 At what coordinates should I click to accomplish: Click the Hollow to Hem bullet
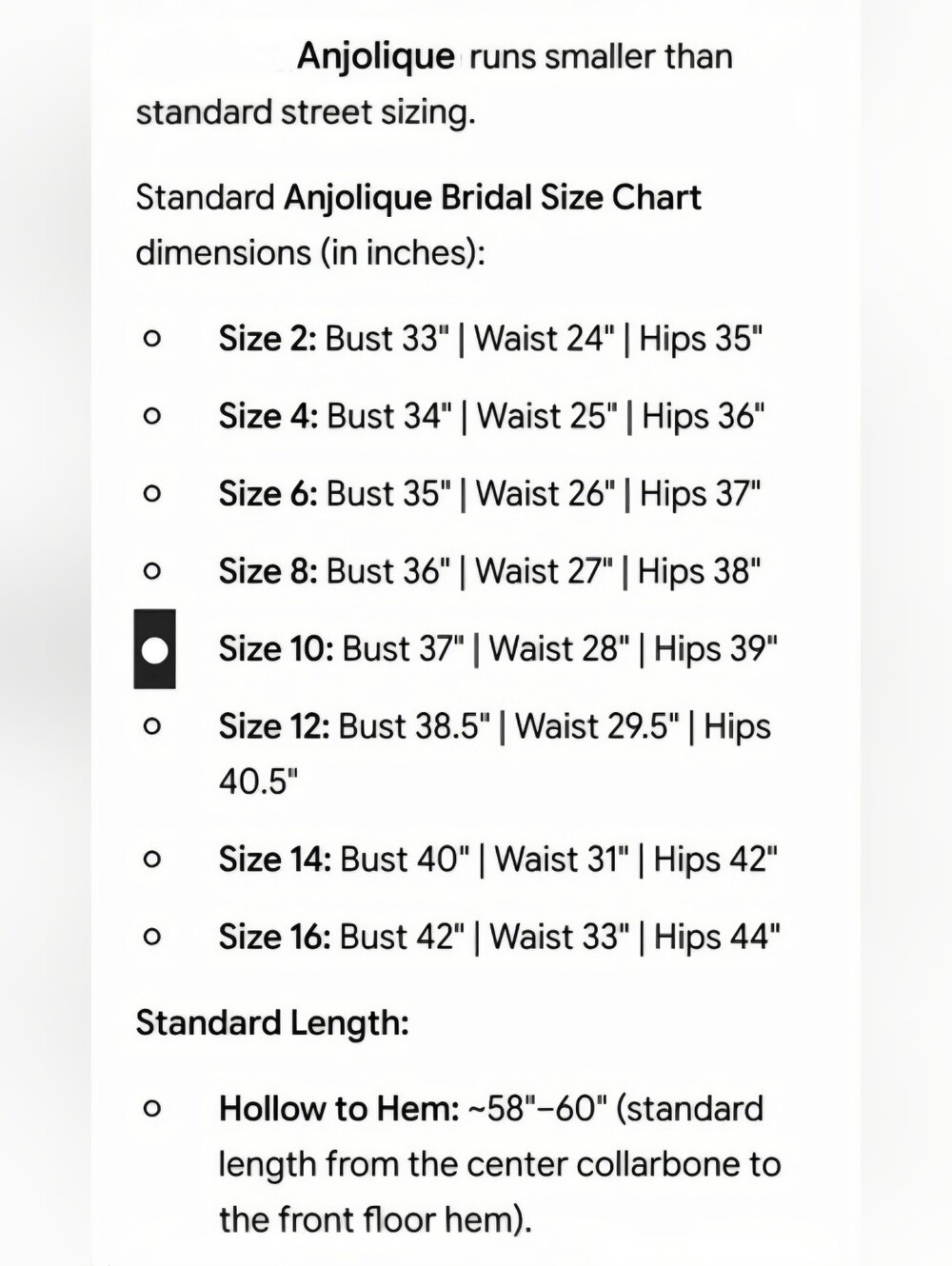(151, 1108)
